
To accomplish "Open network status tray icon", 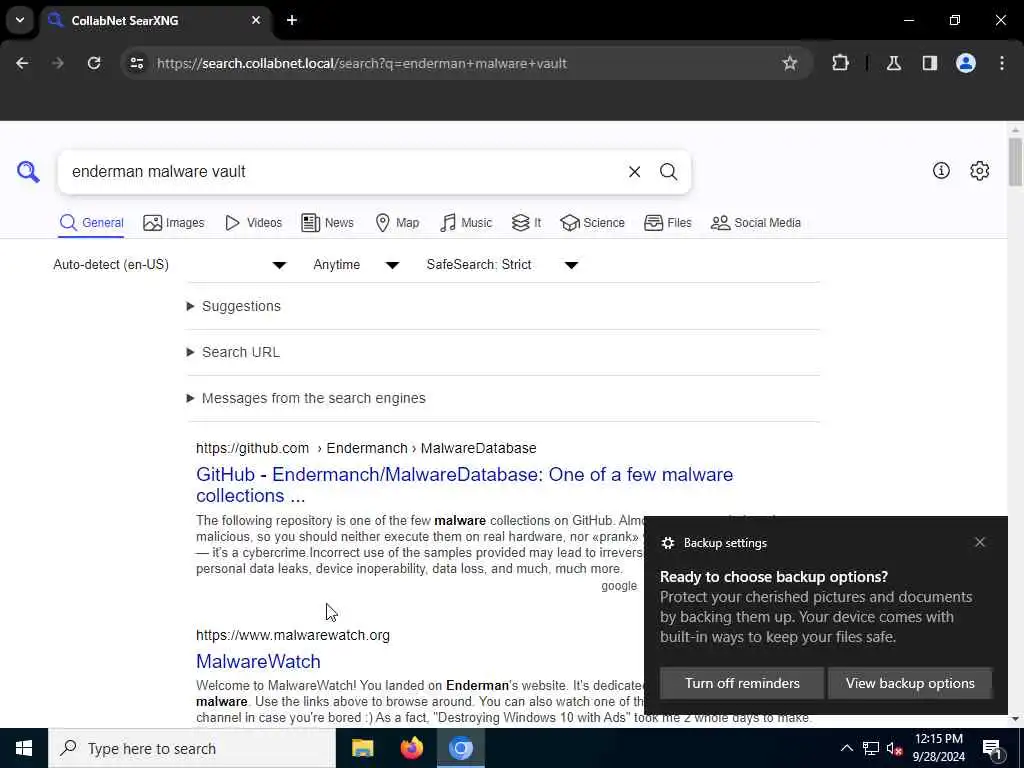I will (871, 748).
